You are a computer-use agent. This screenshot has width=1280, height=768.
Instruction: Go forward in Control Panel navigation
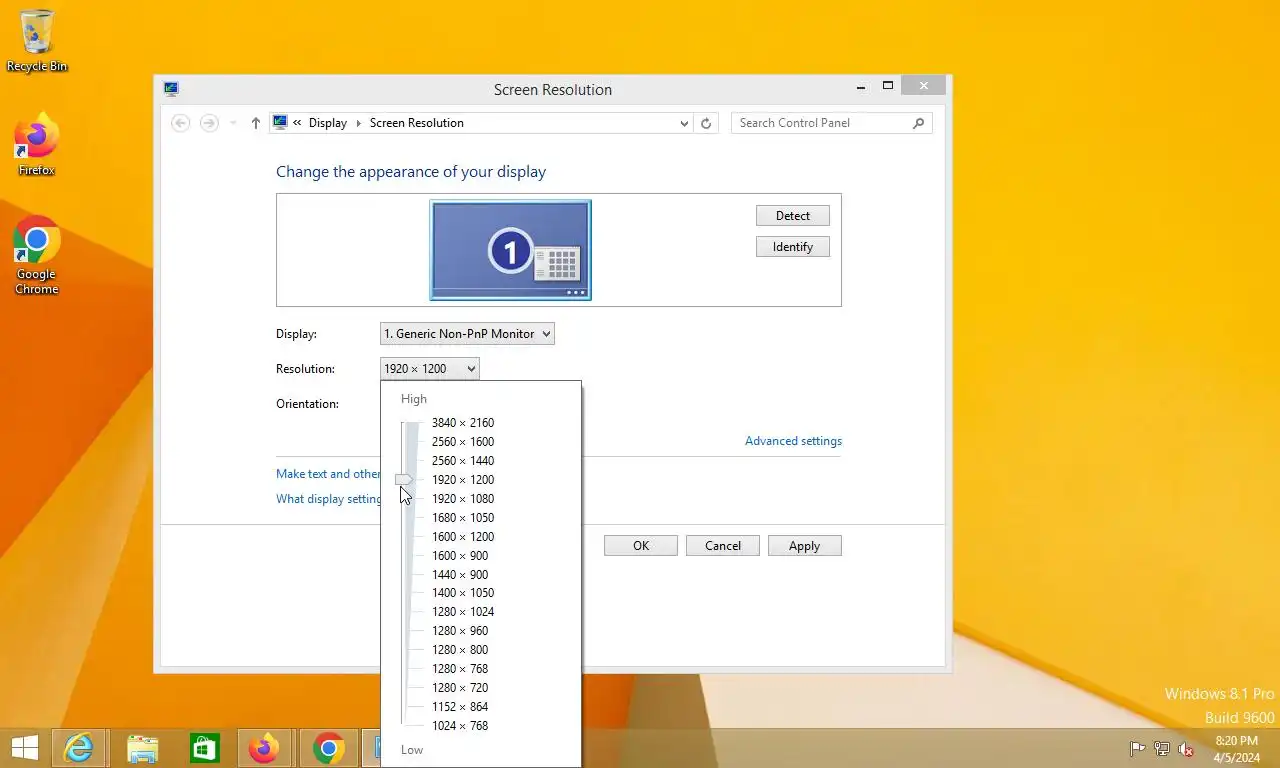pos(209,123)
